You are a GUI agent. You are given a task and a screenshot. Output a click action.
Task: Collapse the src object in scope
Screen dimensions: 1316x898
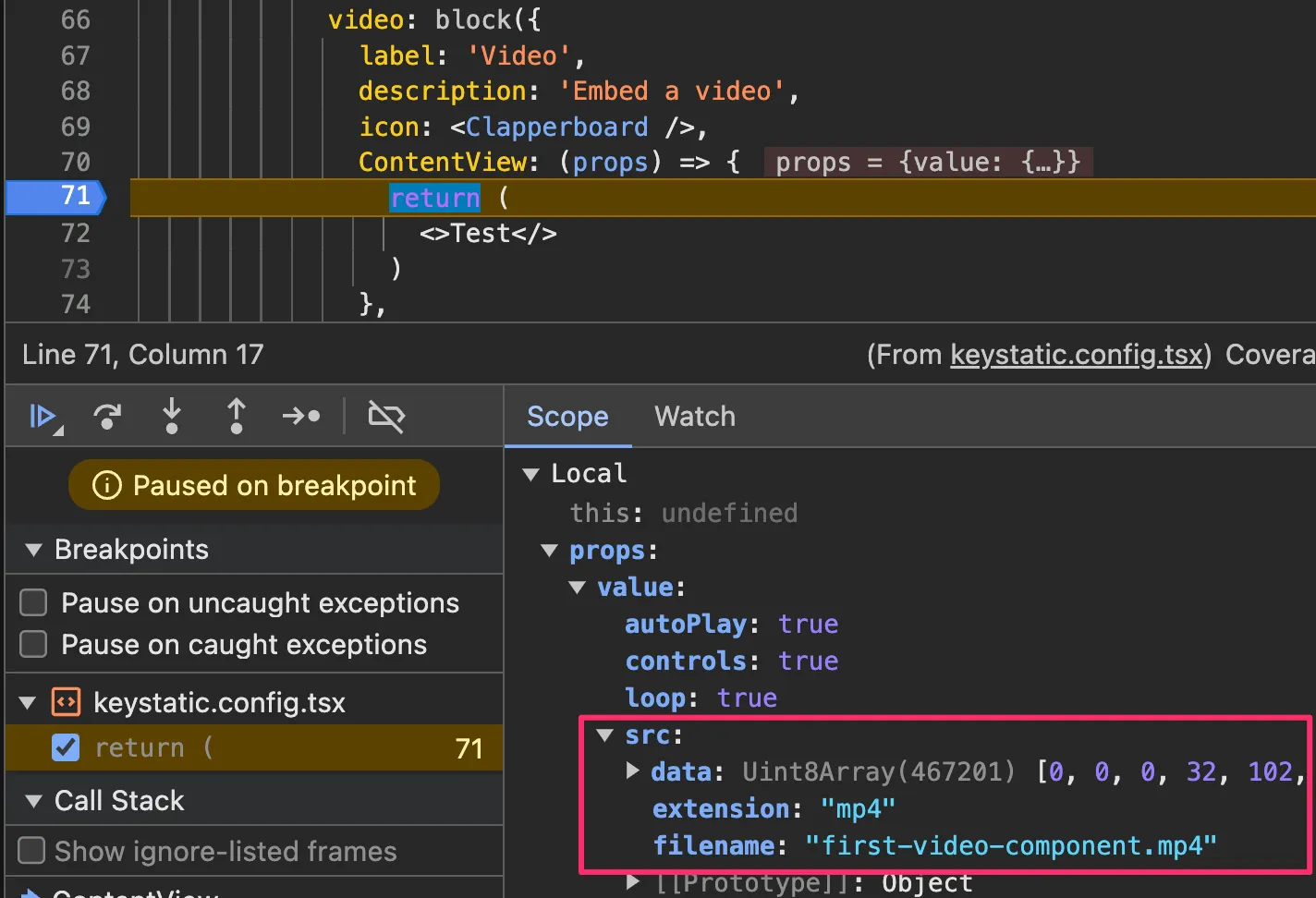click(605, 735)
